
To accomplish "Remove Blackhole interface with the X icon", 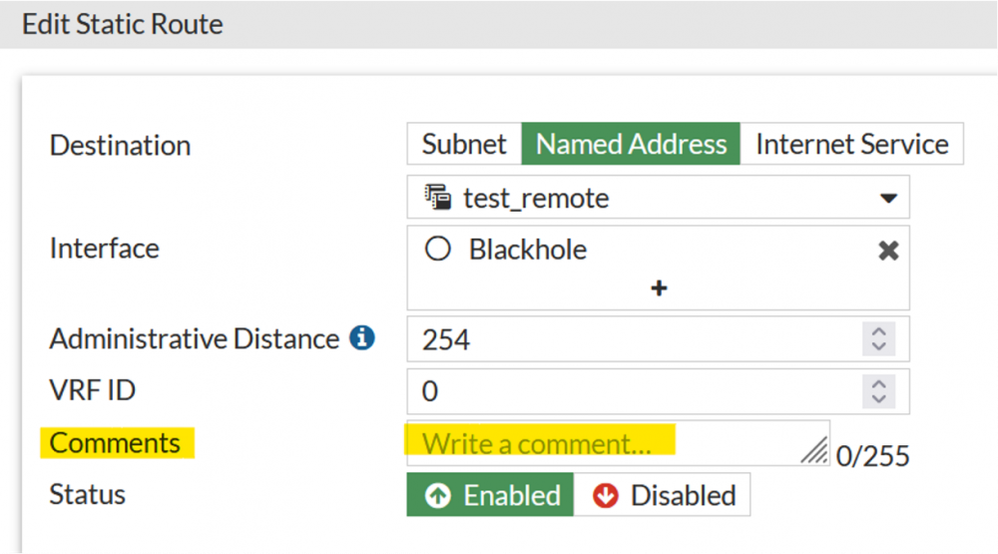I will tap(888, 251).
